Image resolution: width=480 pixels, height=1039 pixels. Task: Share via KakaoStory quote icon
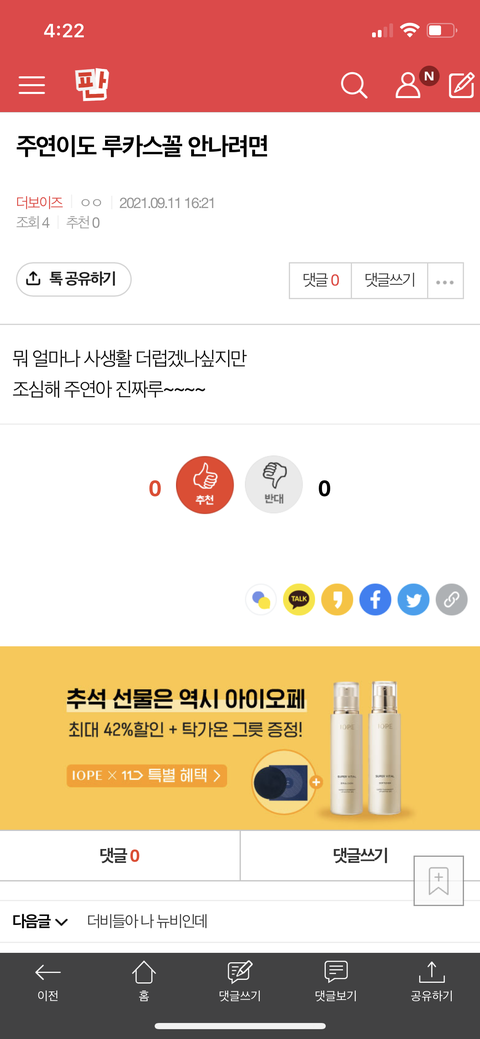coord(337,600)
